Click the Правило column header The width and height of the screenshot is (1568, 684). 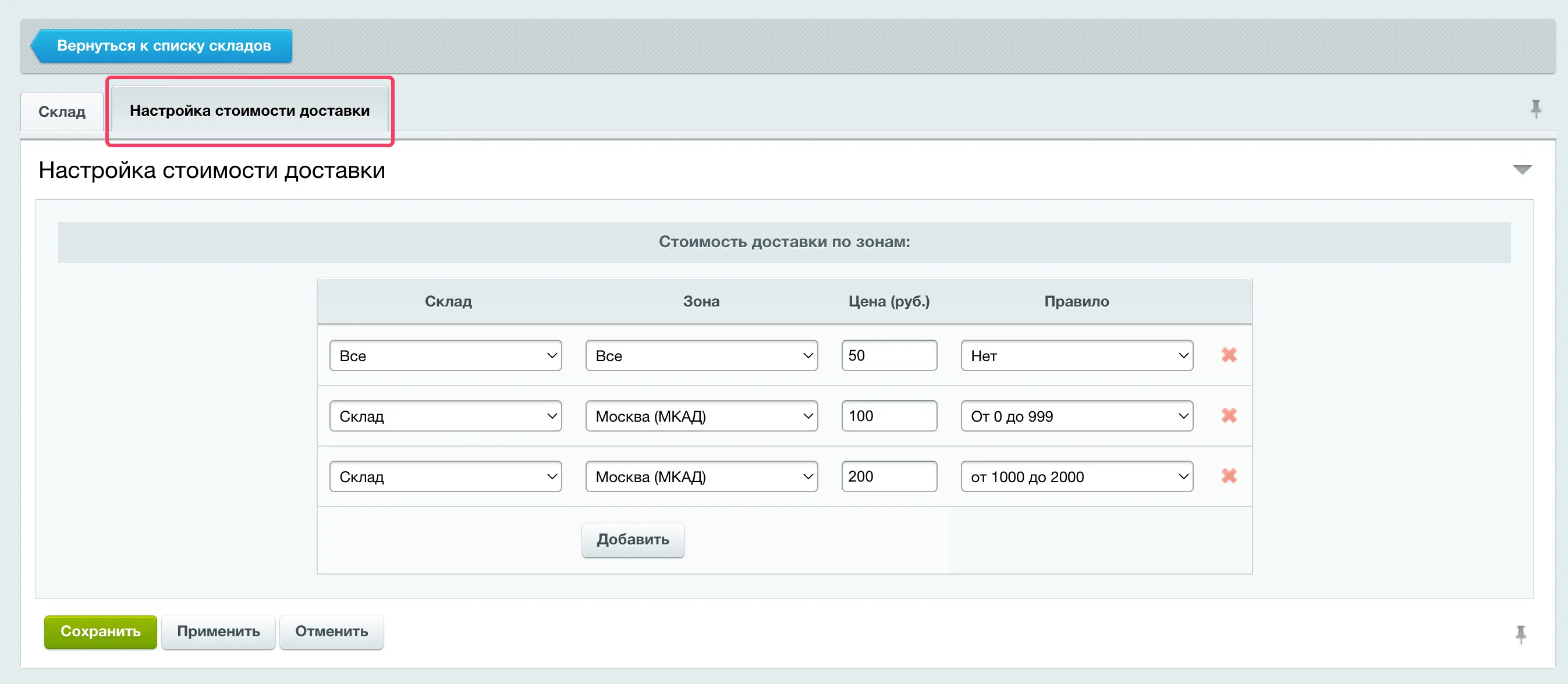(x=1076, y=301)
